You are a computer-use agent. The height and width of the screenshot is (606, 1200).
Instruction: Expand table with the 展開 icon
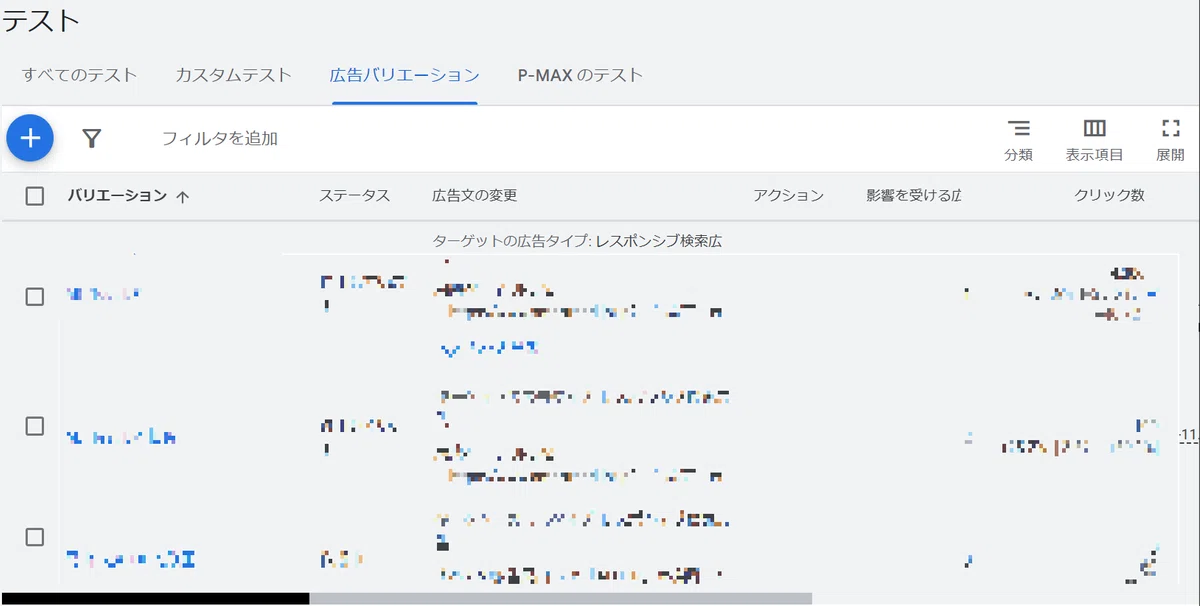(1170, 140)
